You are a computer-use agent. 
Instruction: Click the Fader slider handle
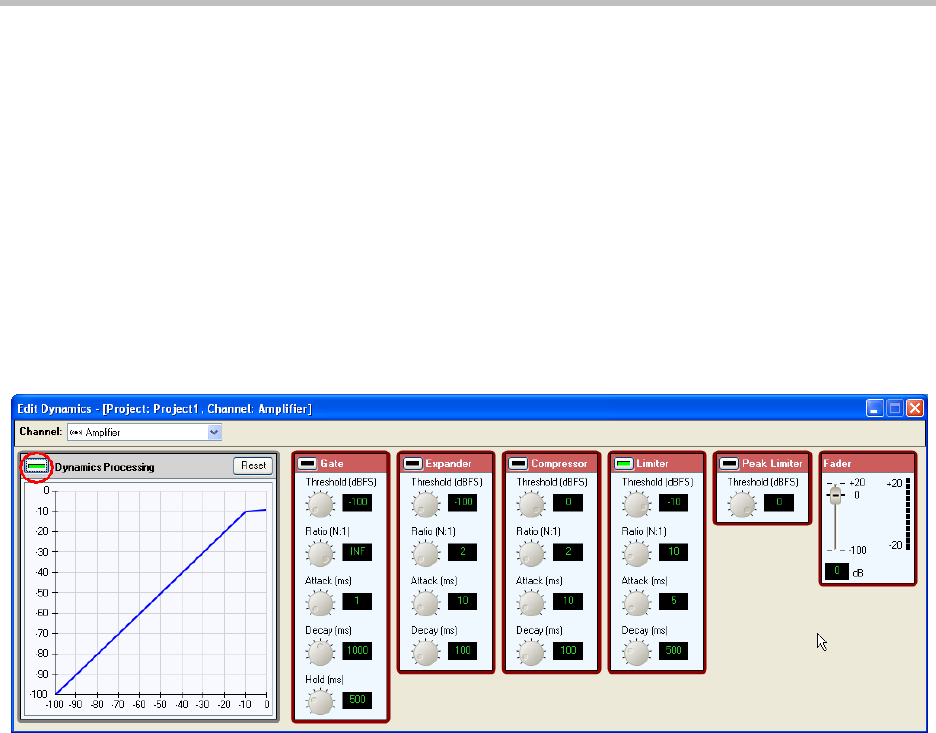click(836, 497)
